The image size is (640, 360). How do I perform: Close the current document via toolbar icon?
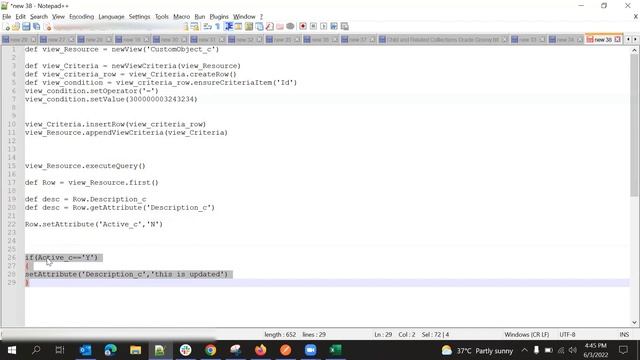[47, 27]
